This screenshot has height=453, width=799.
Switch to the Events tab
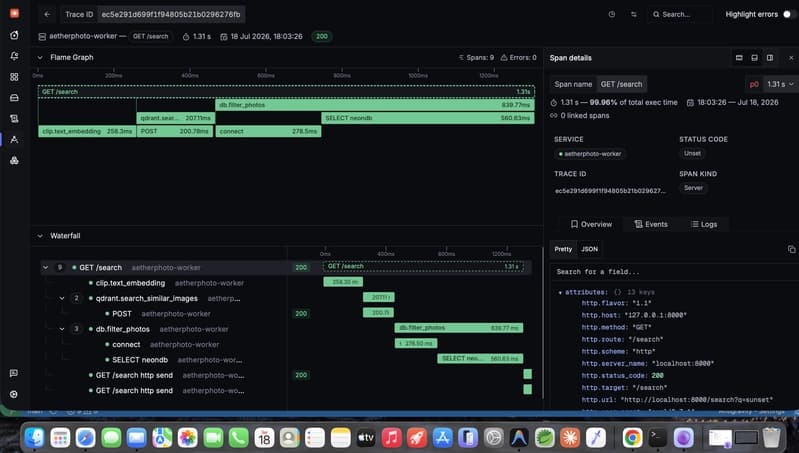(x=651, y=224)
